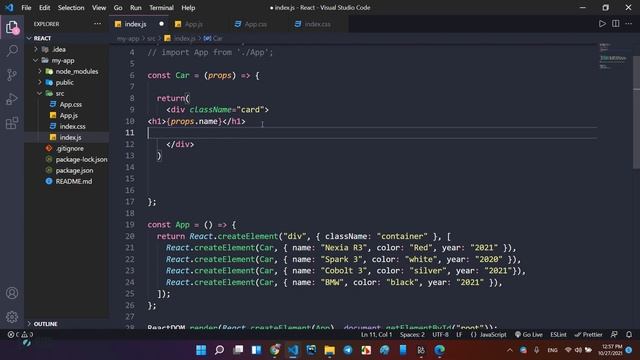The width and height of the screenshot is (640, 360).
Task: Click the feedback icon in status bar
Action: point(614,335)
